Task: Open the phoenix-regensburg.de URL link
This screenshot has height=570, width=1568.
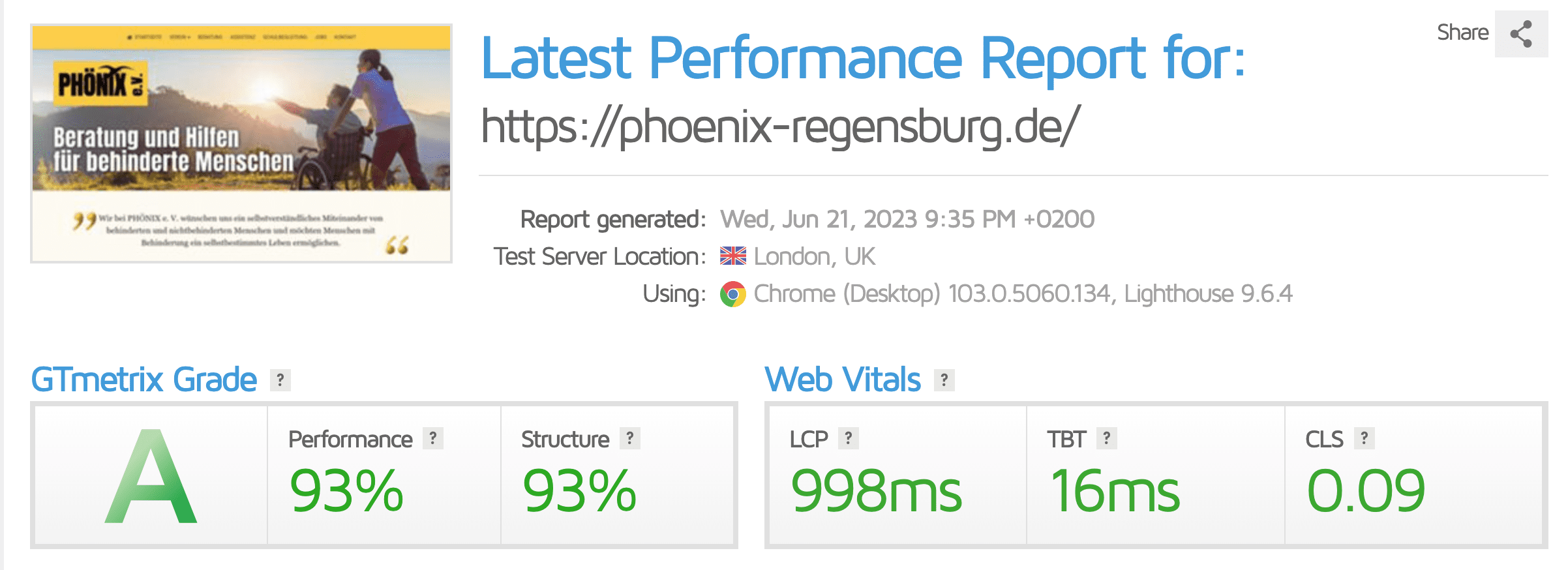Action: tap(780, 127)
